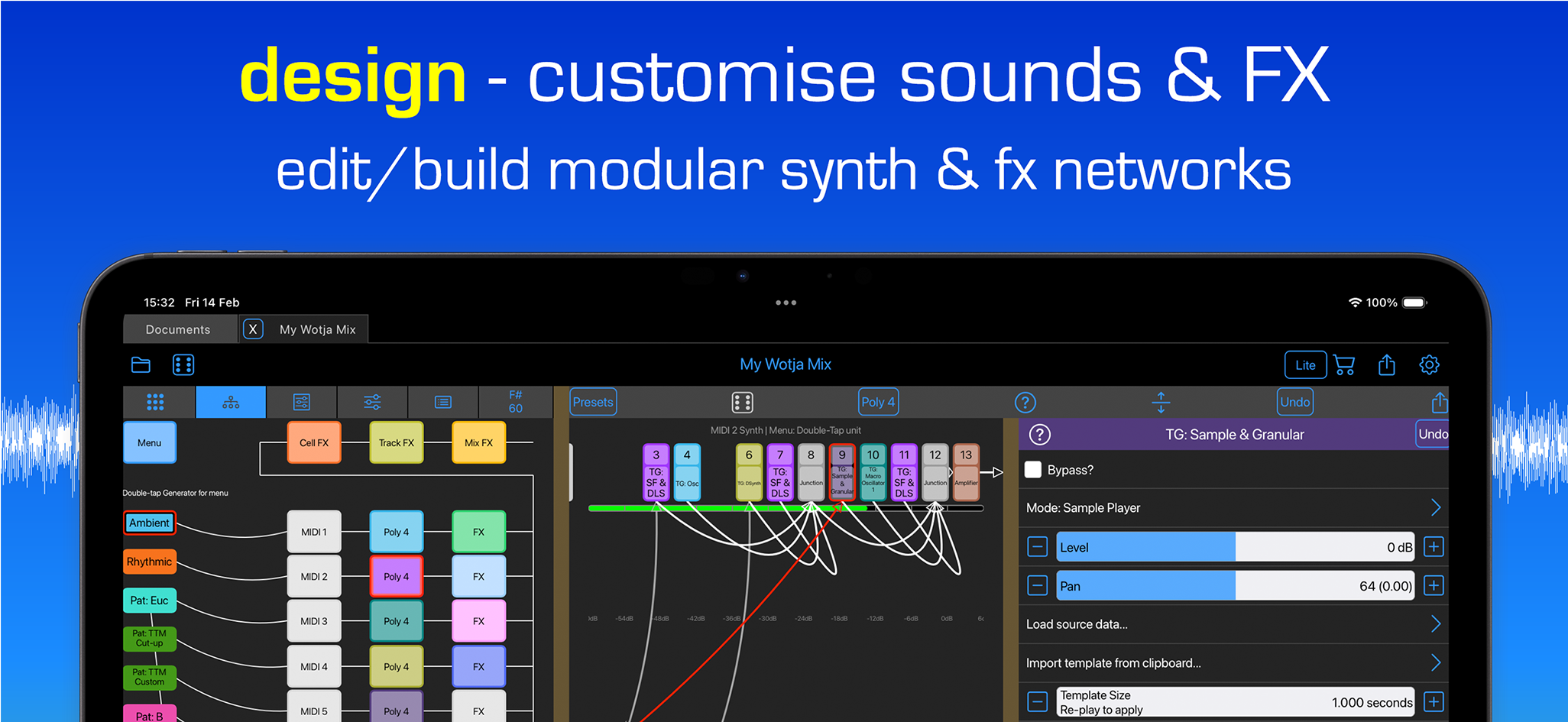
Task: Open the mixer sliders tab icon
Action: (372, 402)
